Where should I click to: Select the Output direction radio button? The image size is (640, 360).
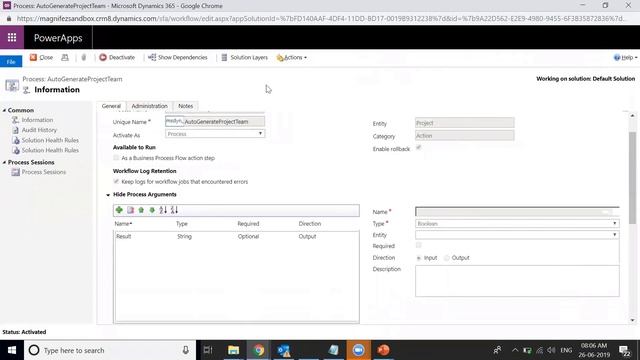click(x=447, y=258)
